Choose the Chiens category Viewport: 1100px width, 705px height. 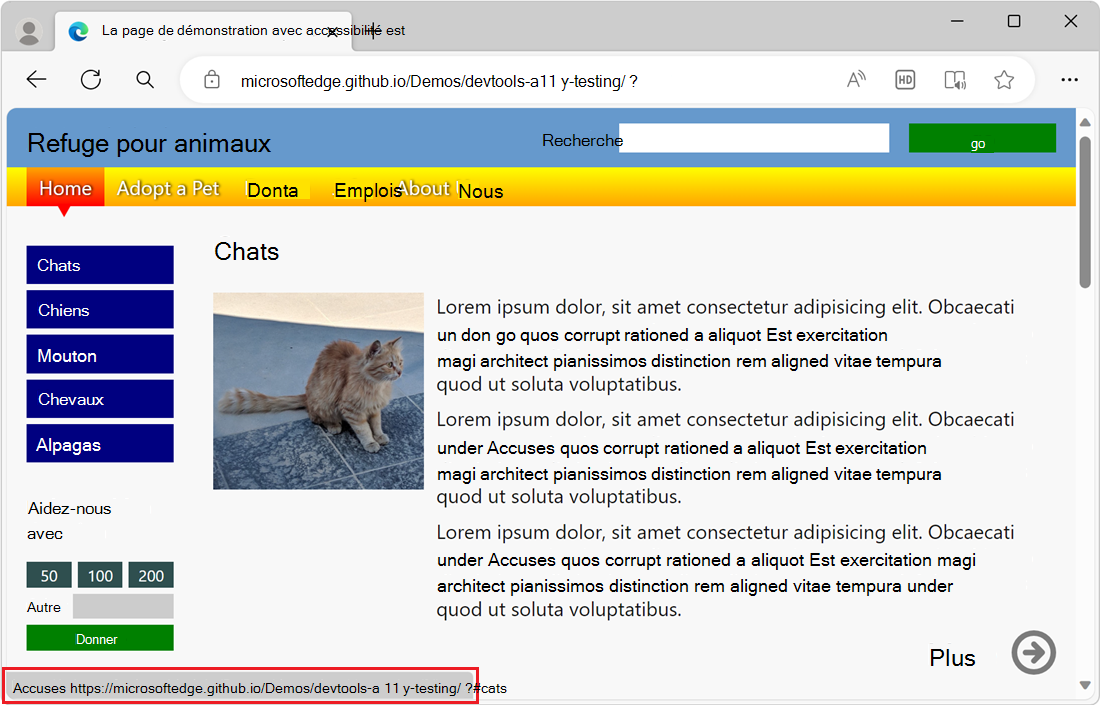(x=99, y=309)
